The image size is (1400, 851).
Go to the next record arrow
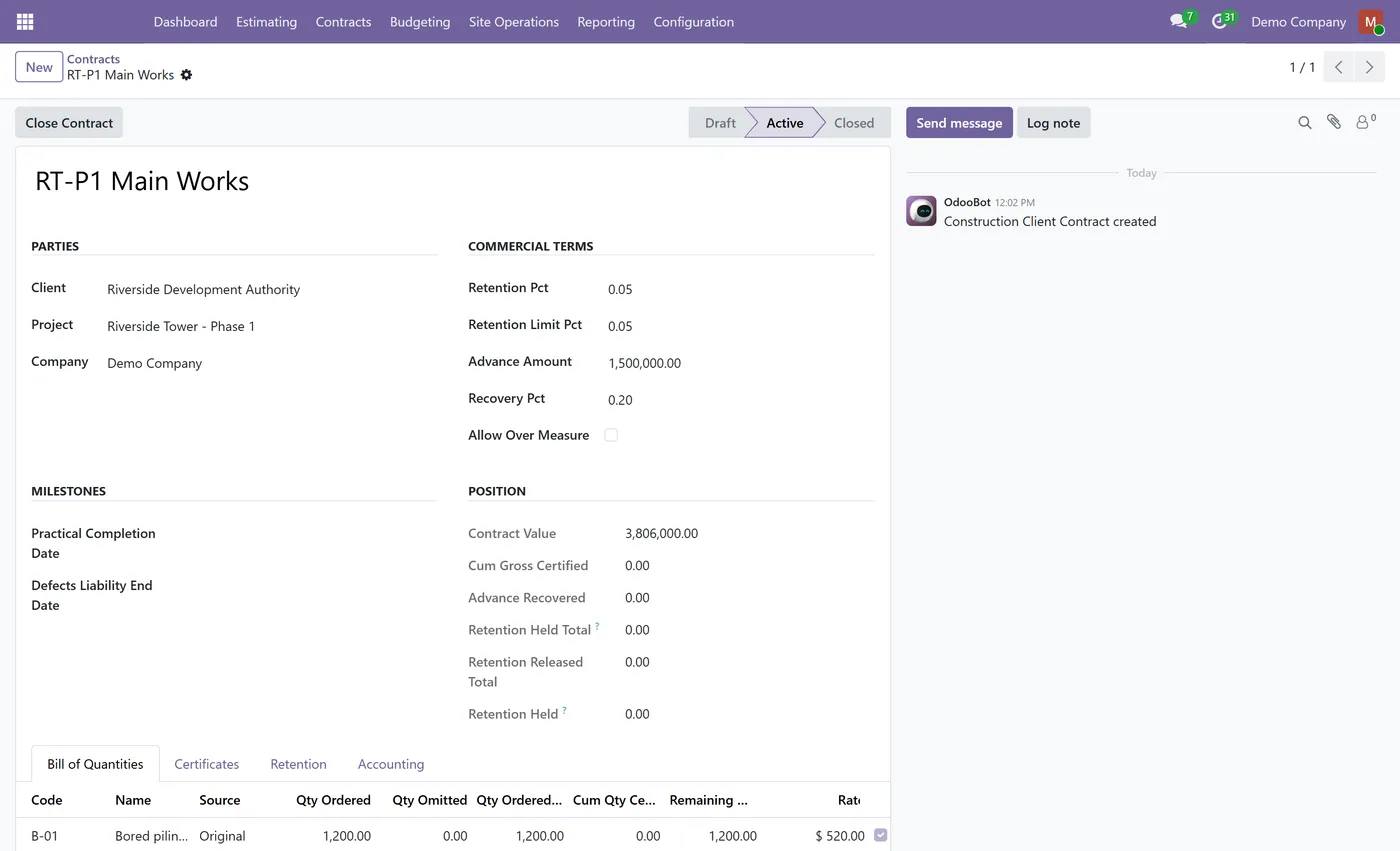coord(1369,67)
